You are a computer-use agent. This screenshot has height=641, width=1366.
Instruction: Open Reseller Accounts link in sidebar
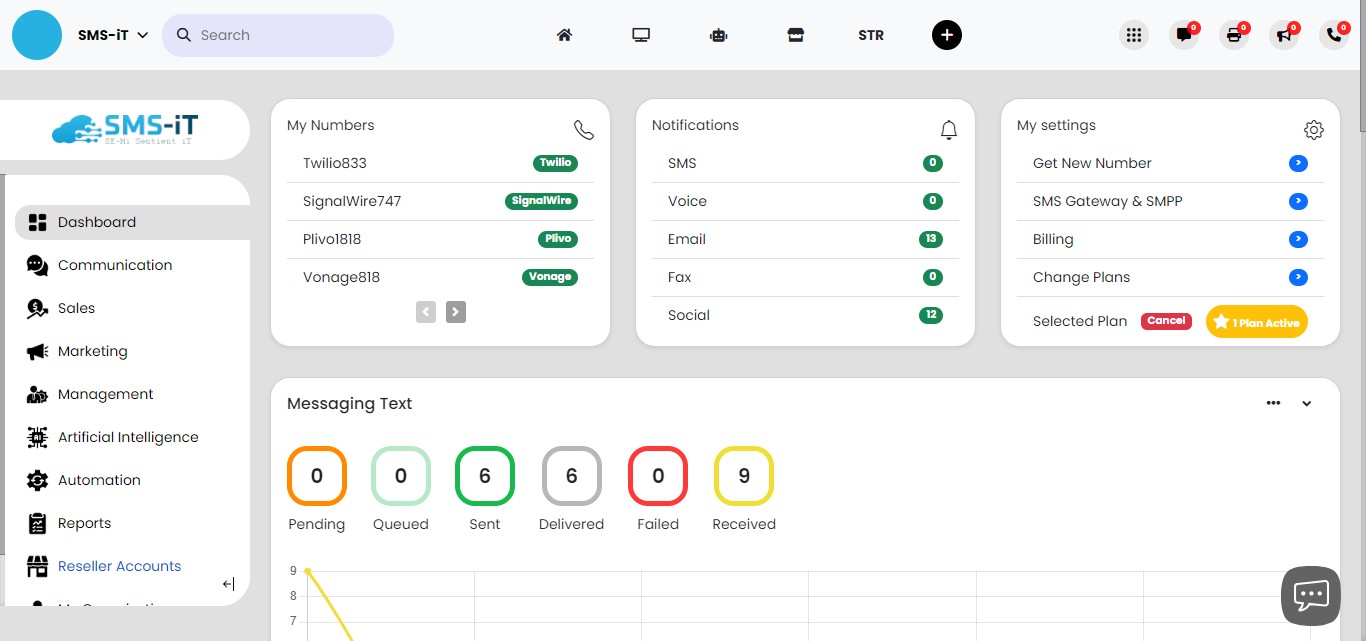point(119,566)
